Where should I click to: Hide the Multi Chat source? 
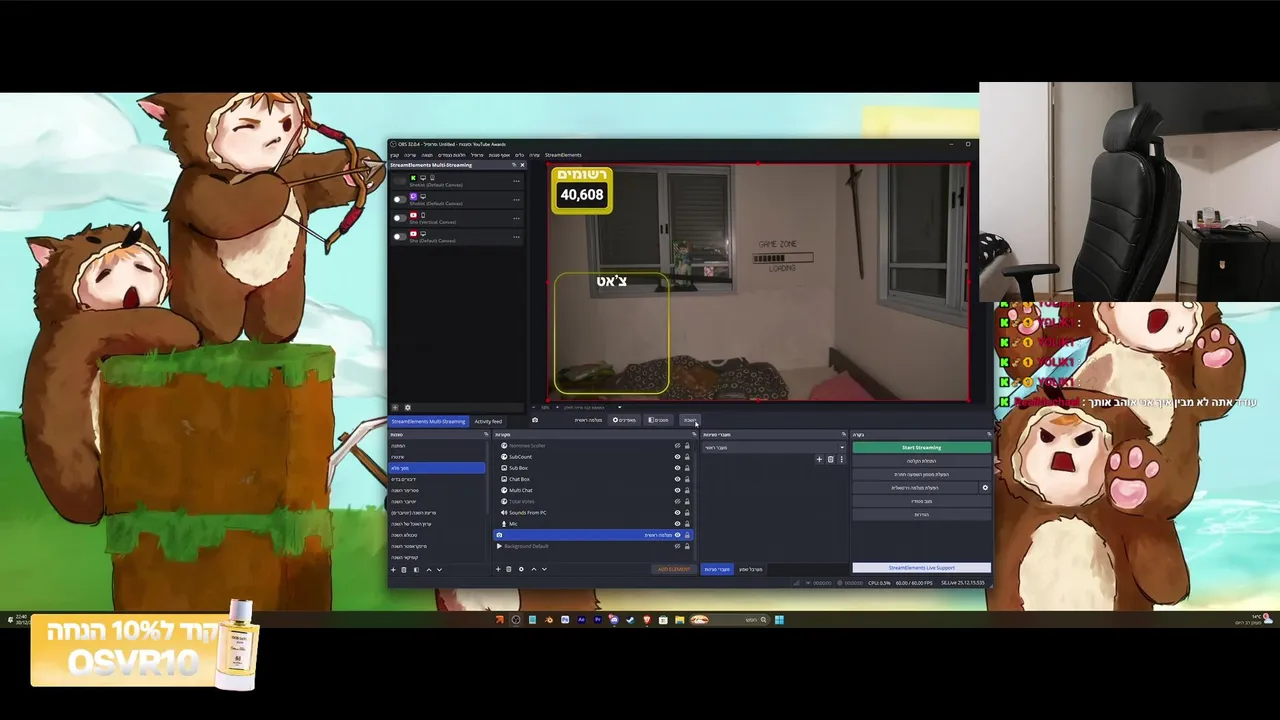coord(677,490)
